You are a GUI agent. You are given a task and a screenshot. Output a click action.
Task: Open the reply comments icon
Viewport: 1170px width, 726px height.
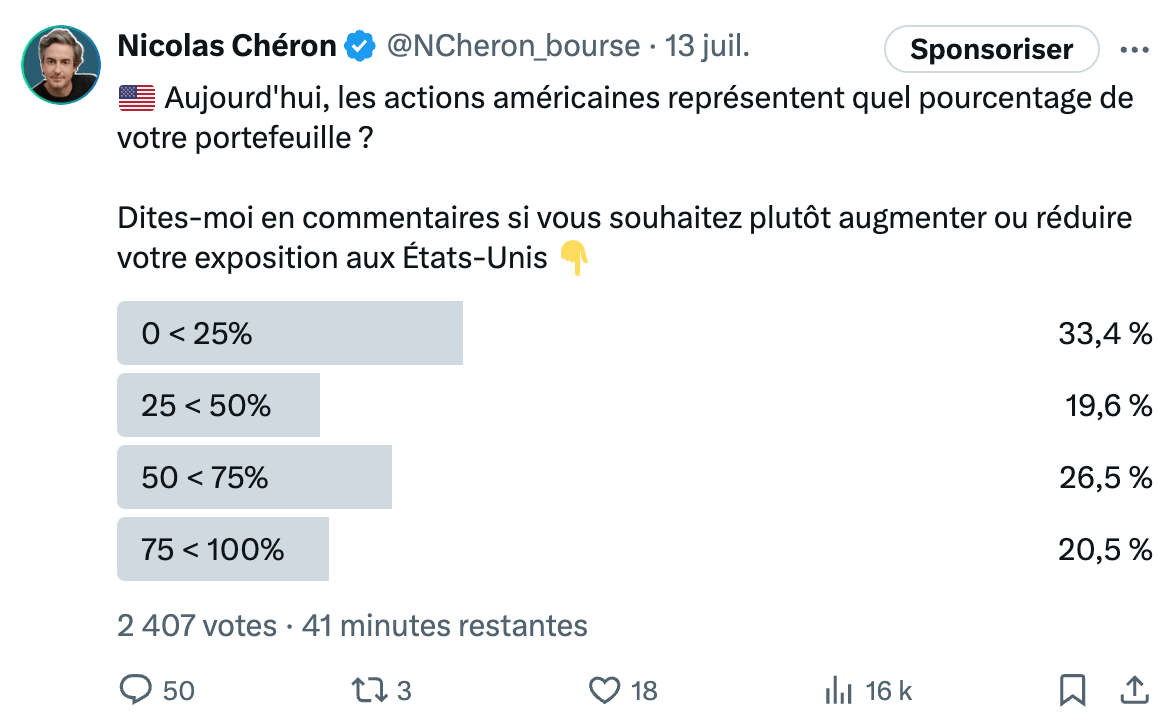(136, 689)
